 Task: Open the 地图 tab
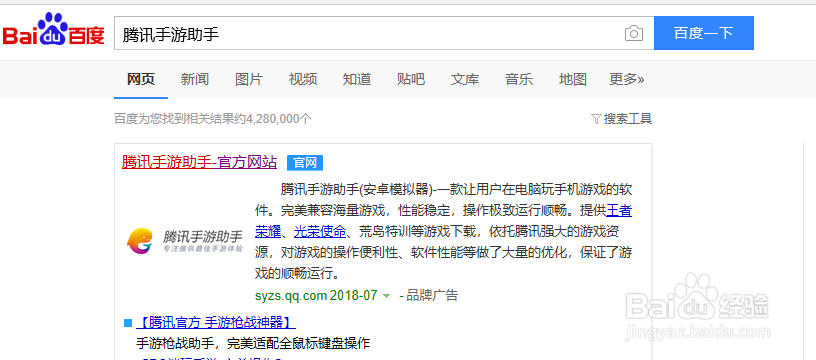coord(573,79)
